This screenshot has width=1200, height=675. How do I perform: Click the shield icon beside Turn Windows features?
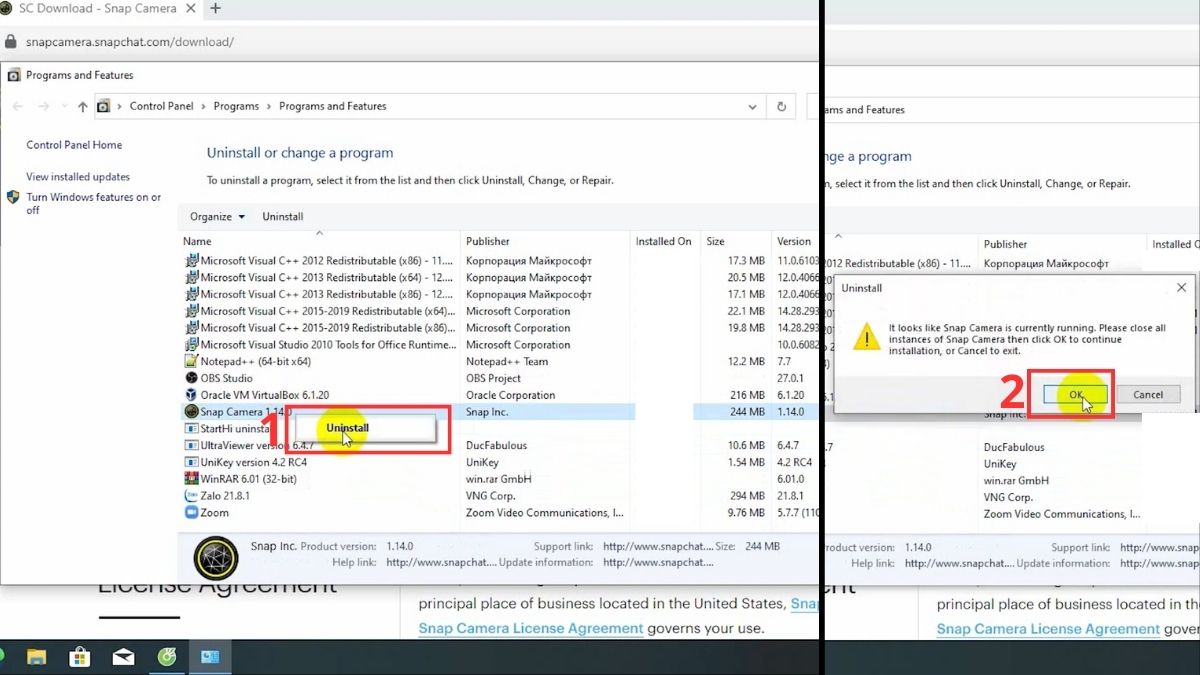click(13, 198)
